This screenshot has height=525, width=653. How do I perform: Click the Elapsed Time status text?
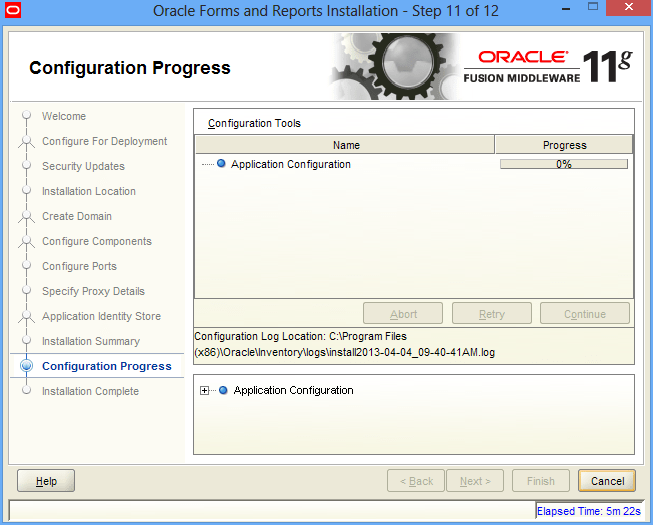[588, 511]
